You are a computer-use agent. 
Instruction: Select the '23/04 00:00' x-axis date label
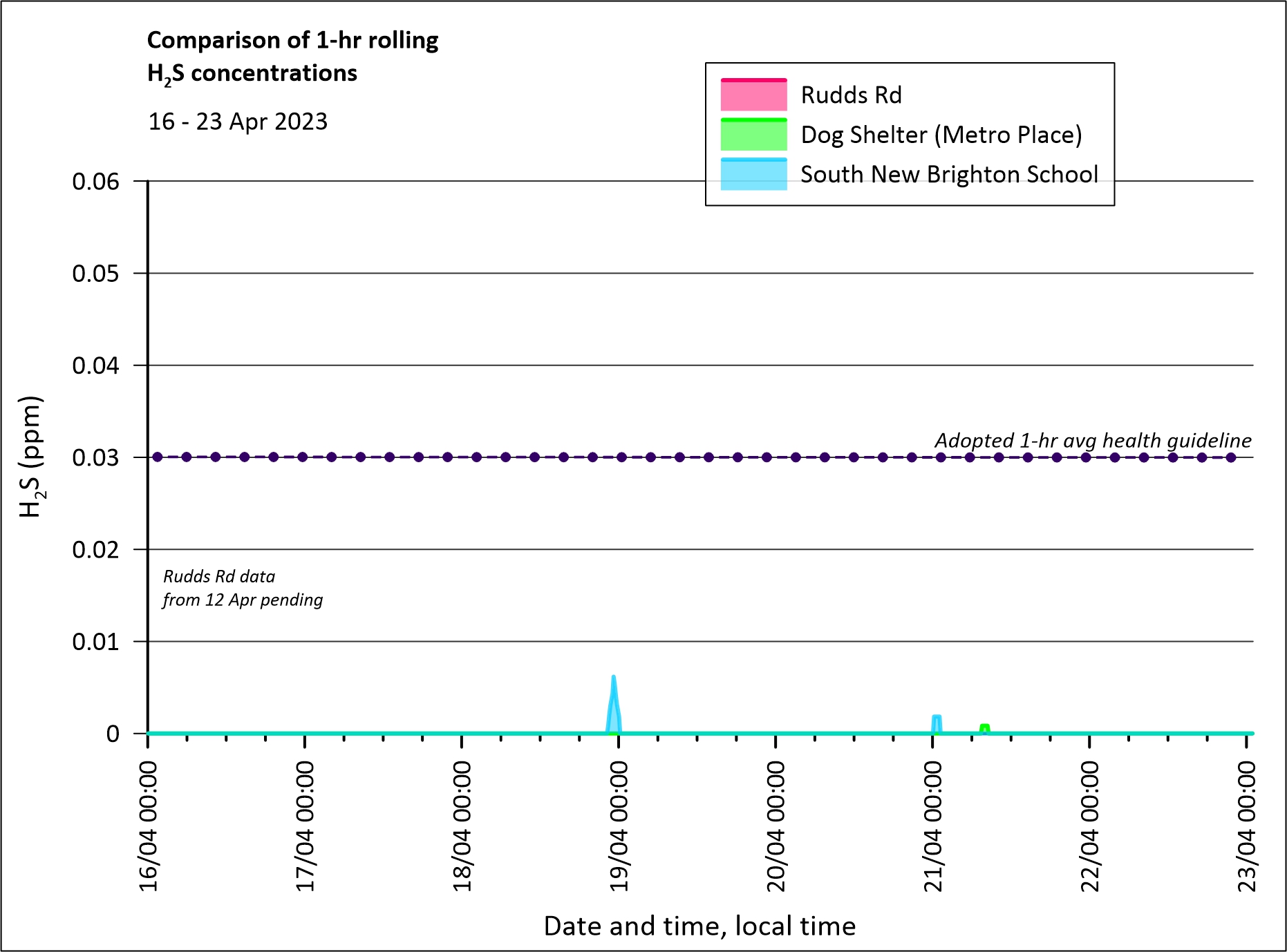[x=1247, y=826]
